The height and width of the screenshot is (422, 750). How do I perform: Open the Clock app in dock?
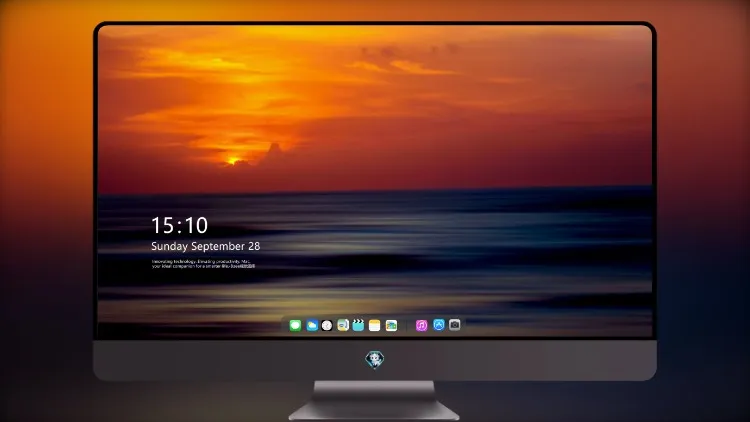[327, 325]
